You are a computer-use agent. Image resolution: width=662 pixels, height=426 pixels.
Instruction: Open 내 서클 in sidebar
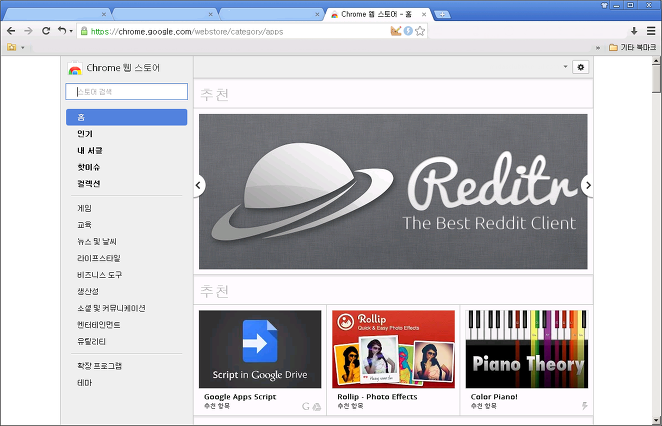point(90,150)
